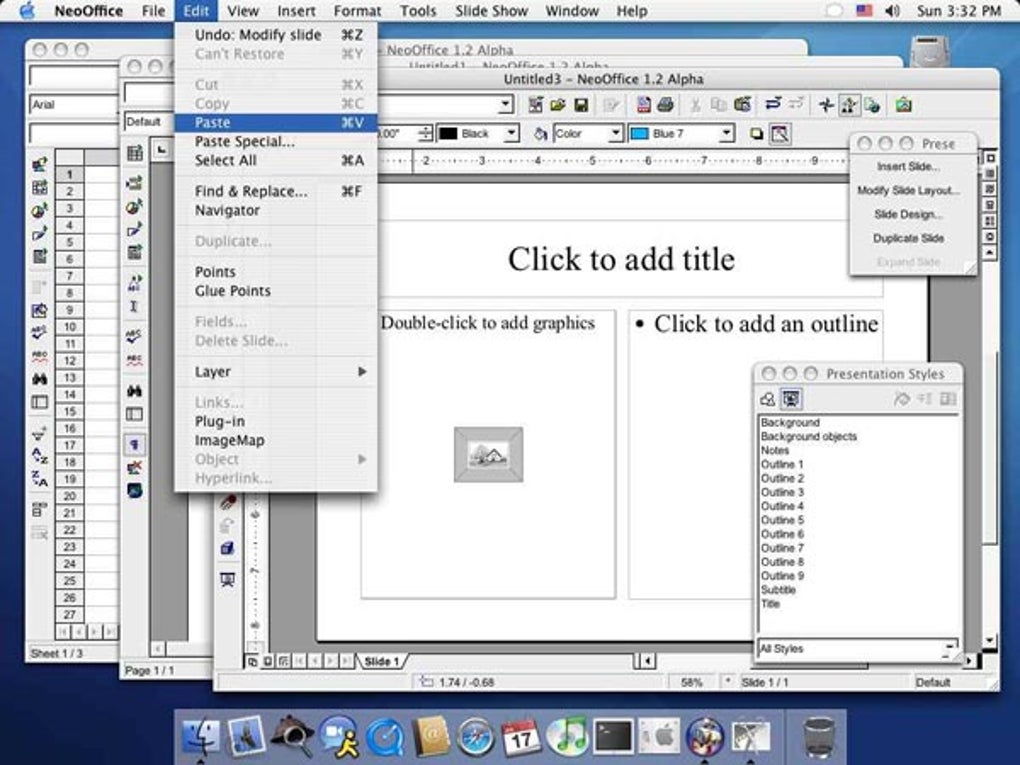Screen dimensions: 1020x765
Task: Open the Blue 7 fill color dropdown
Action: 727,133
